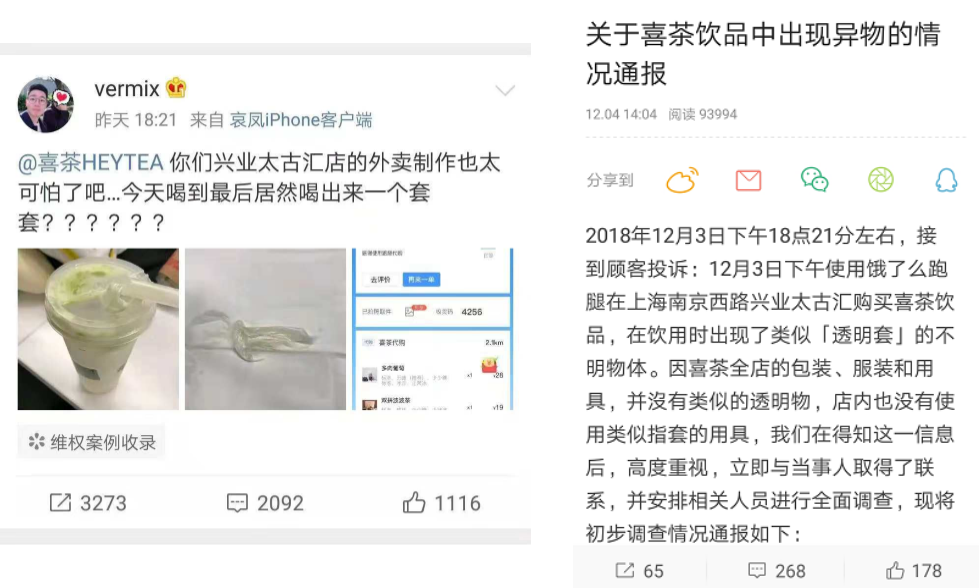Share the article to QQ
This screenshot has height=588, width=979.
pyautogui.click(x=947, y=180)
